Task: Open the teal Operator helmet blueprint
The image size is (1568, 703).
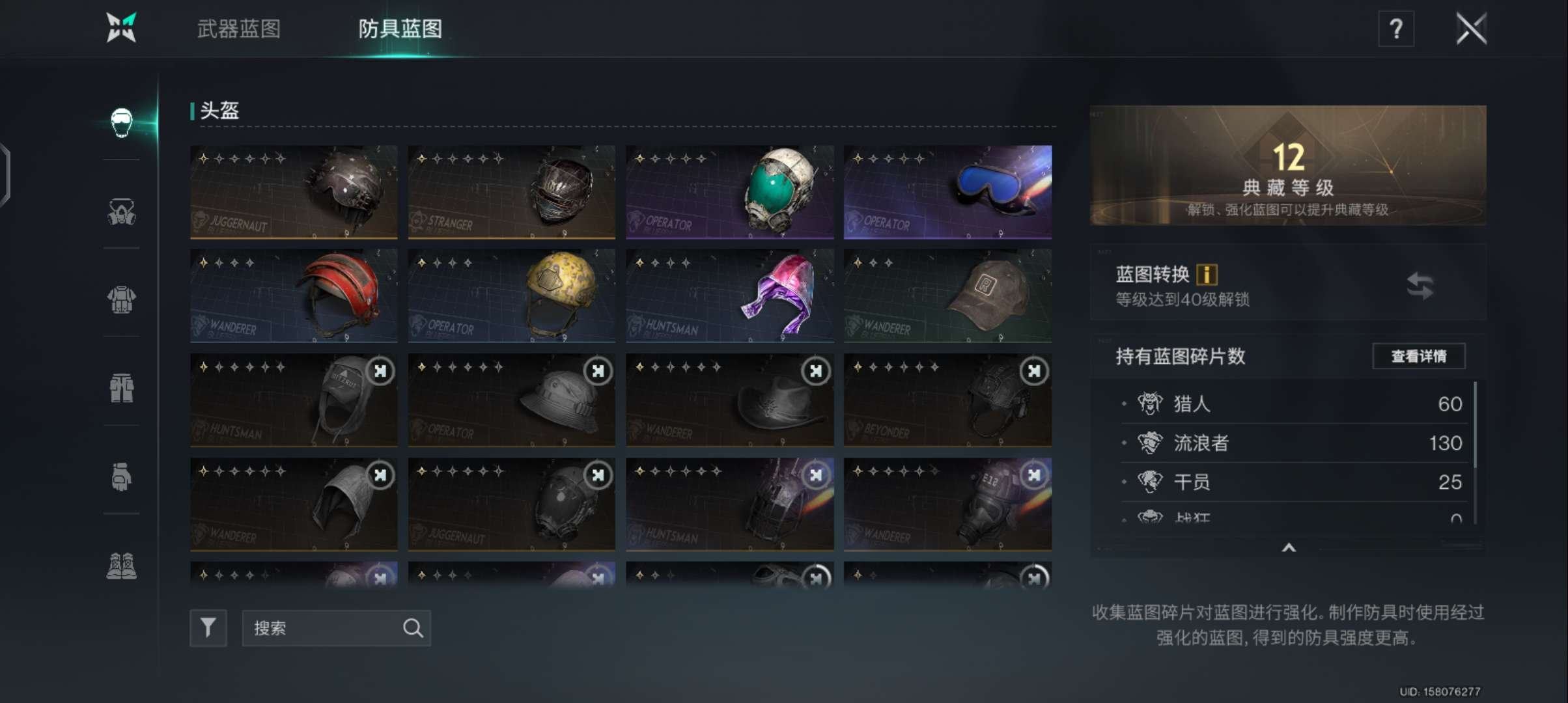Action: [729, 192]
